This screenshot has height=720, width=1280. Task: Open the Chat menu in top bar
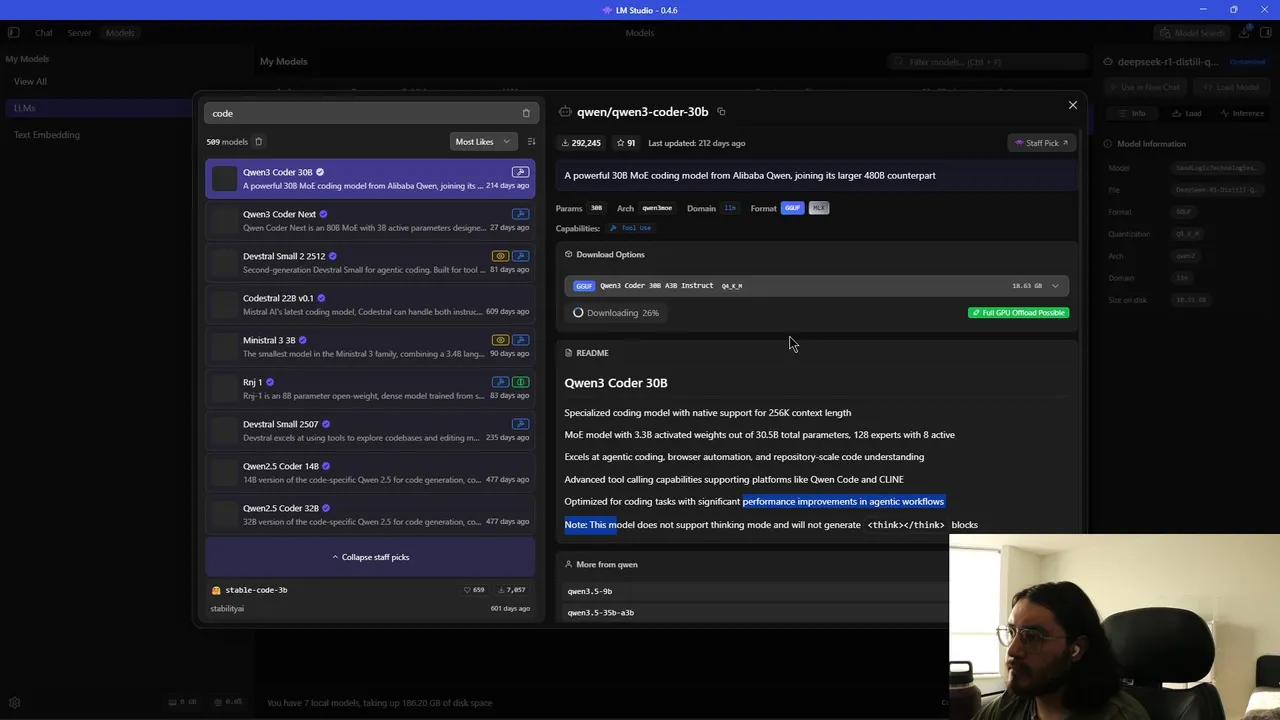click(44, 33)
